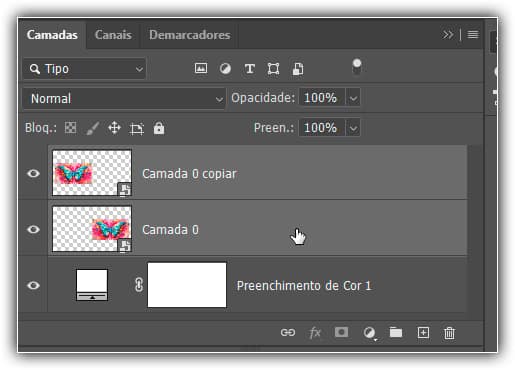
Task: Click the Link layers icon
Action: 288,333
